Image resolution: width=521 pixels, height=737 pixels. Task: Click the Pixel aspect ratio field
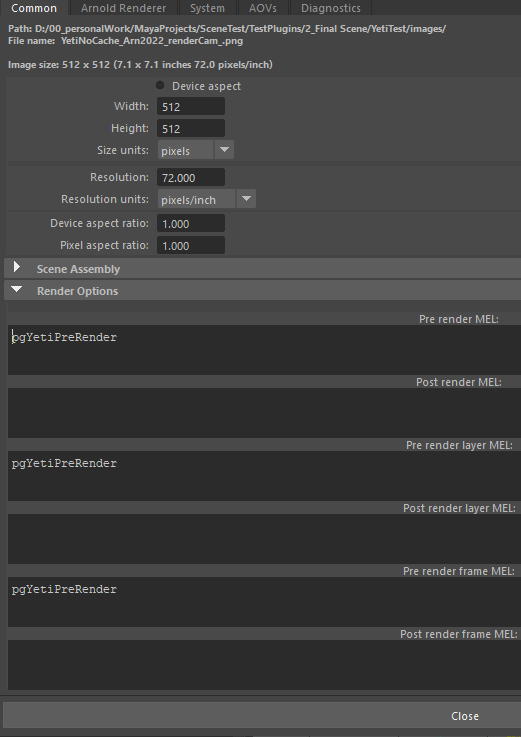click(191, 245)
